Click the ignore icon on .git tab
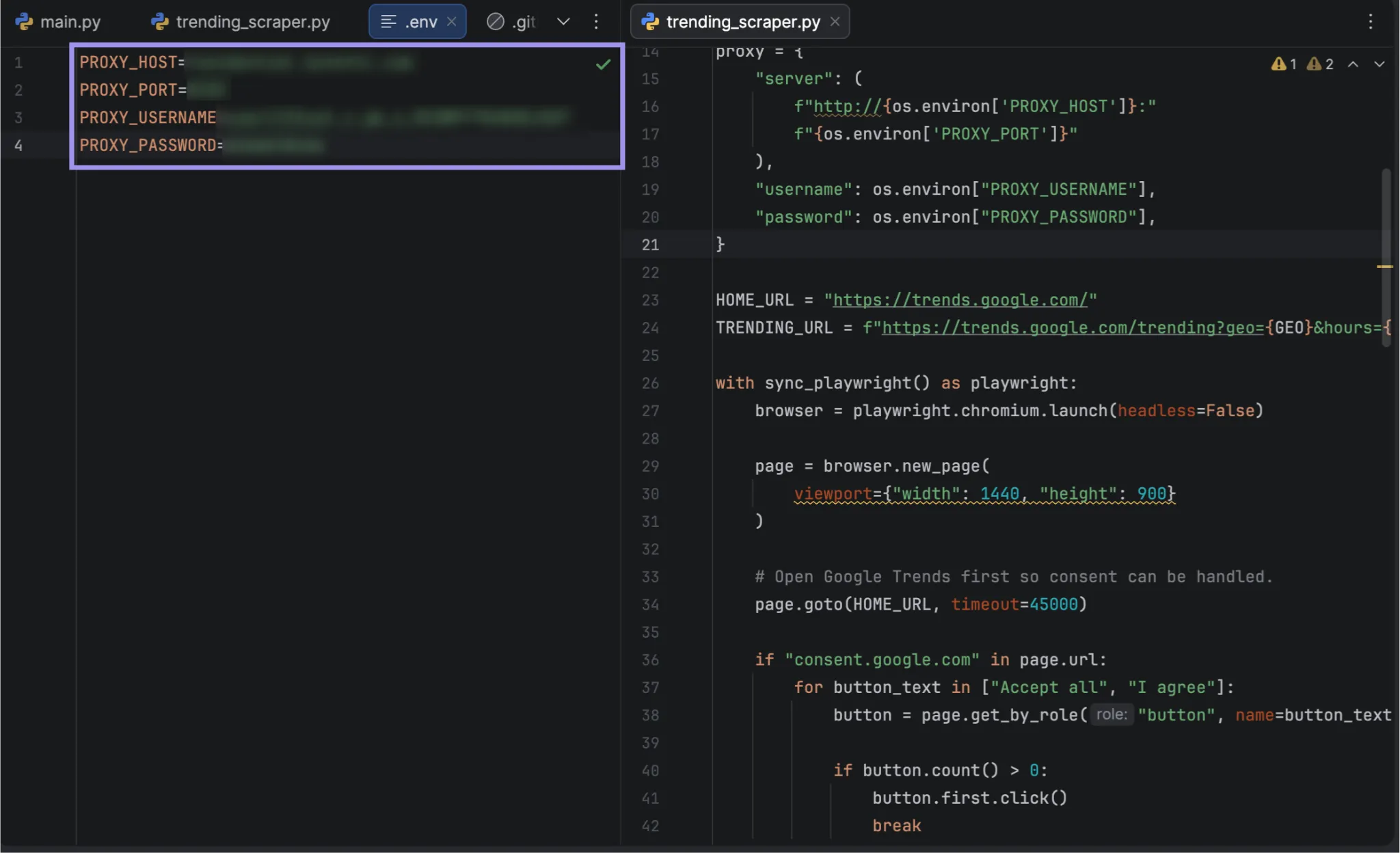 point(496,22)
